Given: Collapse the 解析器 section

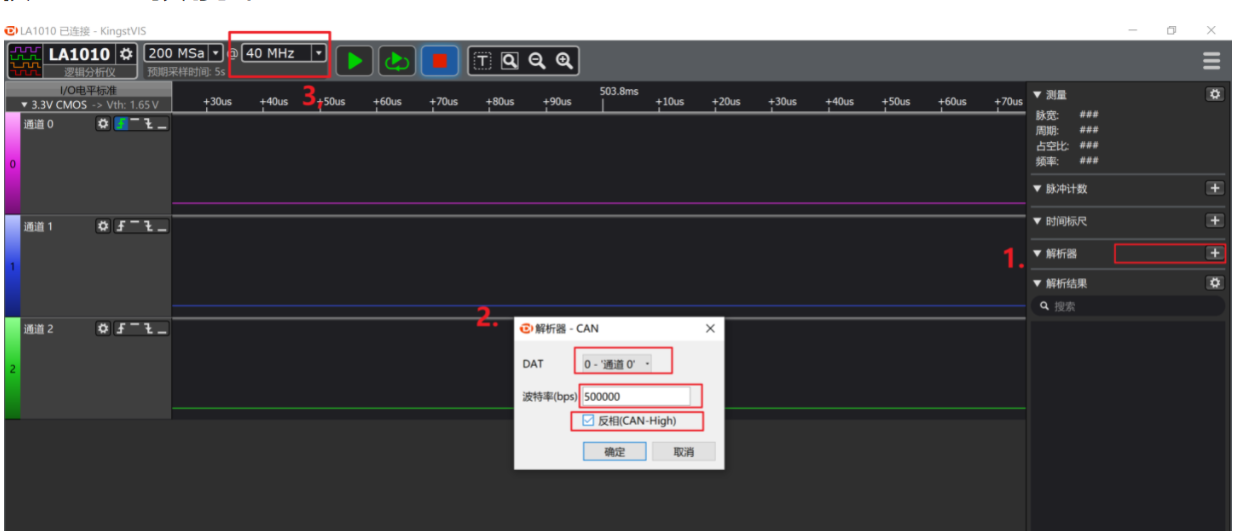Looking at the screenshot, I should click(x=1037, y=254).
